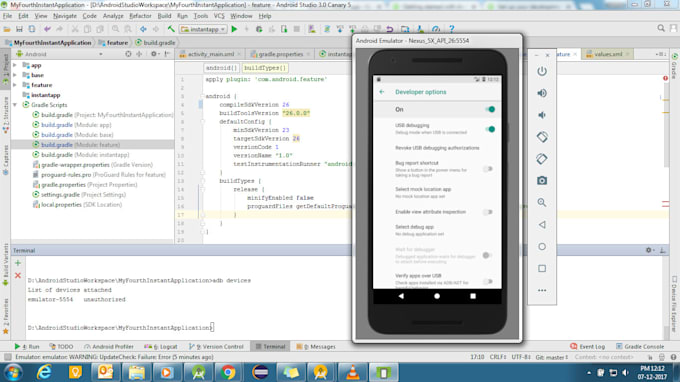The height and width of the screenshot is (382, 680).
Task: Tap Revoke USB debugging authorizations
Action: pos(437,148)
